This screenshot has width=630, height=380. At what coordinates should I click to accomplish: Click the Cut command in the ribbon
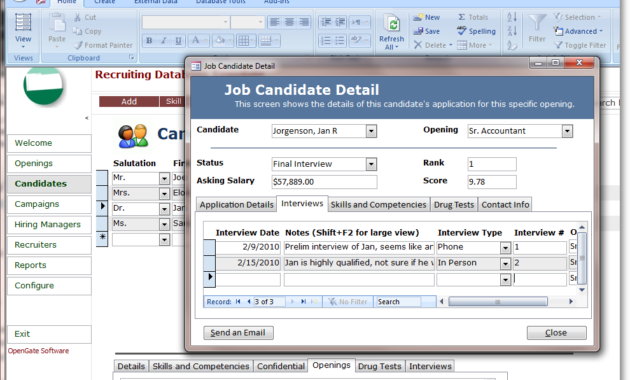pos(85,17)
